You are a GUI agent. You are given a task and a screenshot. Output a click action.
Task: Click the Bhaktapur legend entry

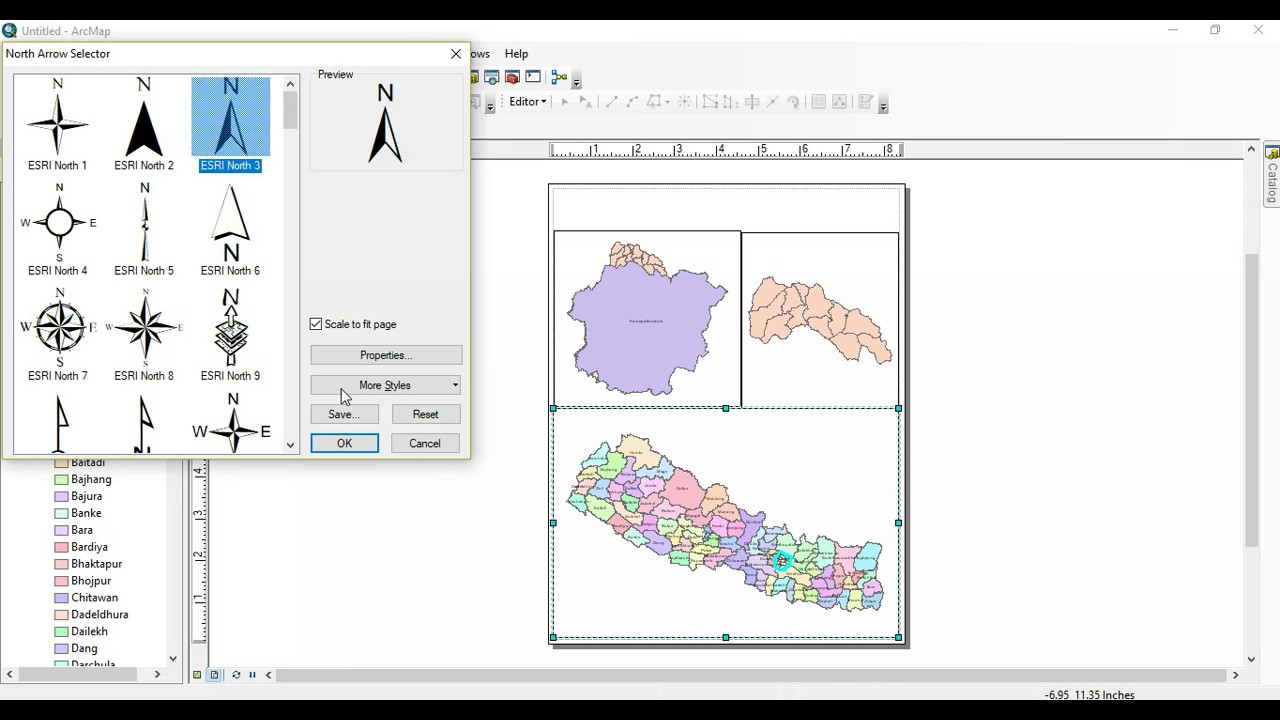click(97, 564)
